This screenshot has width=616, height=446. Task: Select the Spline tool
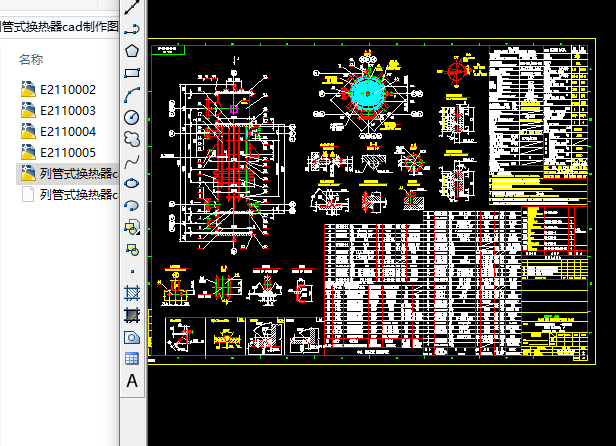click(x=132, y=161)
